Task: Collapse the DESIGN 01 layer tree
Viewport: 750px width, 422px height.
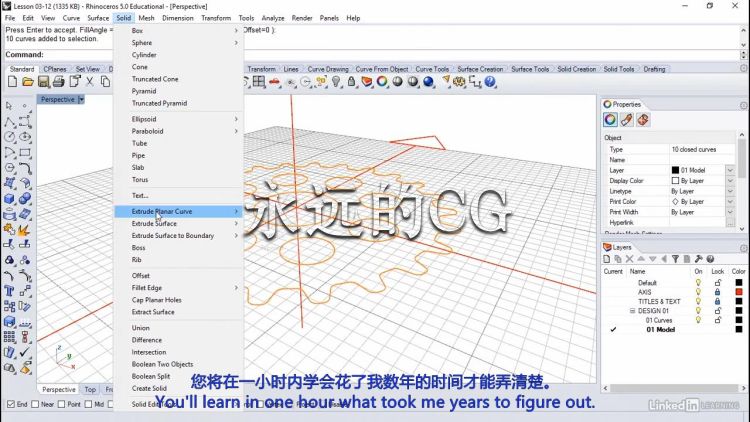Action: pos(632,311)
